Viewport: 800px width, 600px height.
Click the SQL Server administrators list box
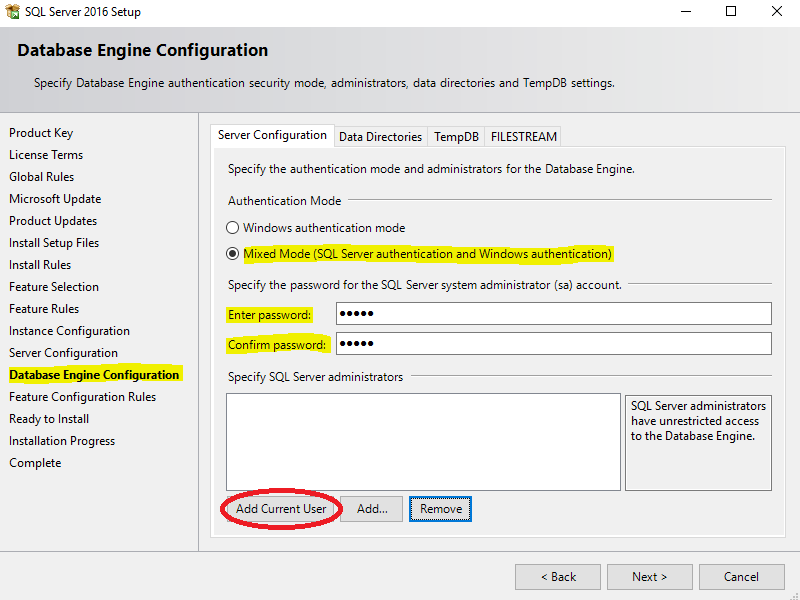(423, 442)
